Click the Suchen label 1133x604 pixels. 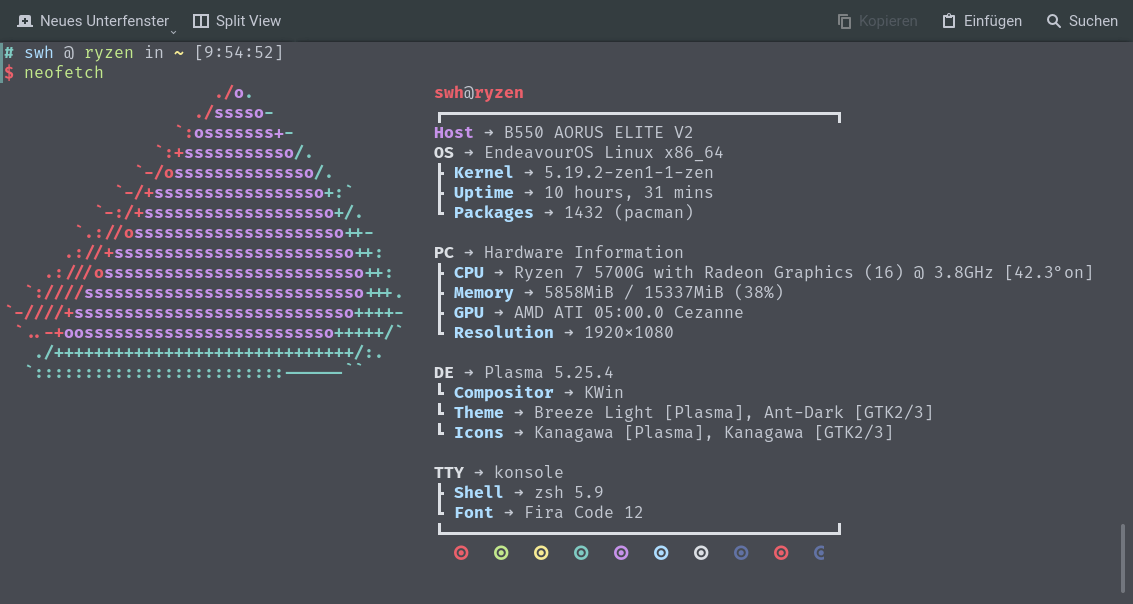(1093, 21)
